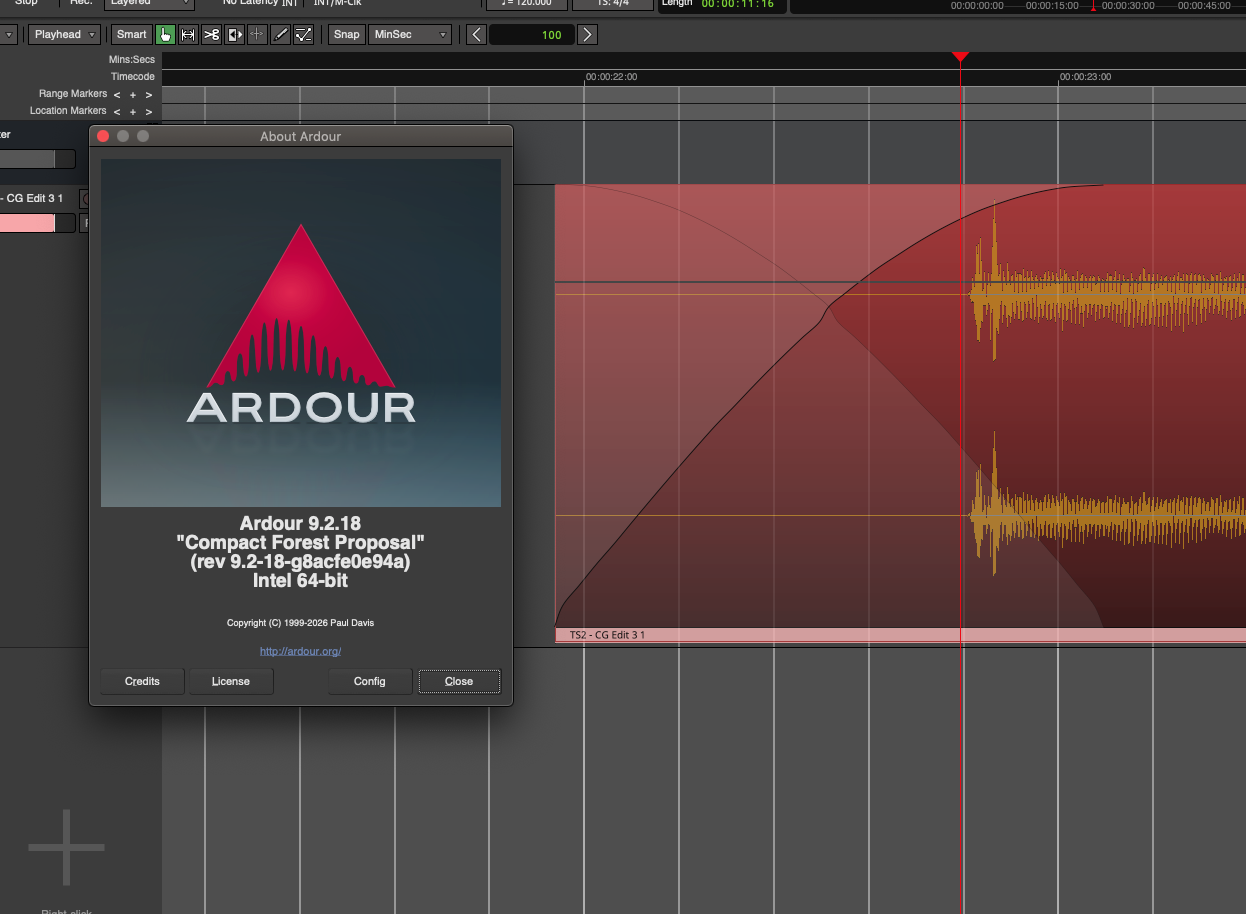1246x914 pixels.
Task: Select the Cut (scissors) tool
Action: 211,35
